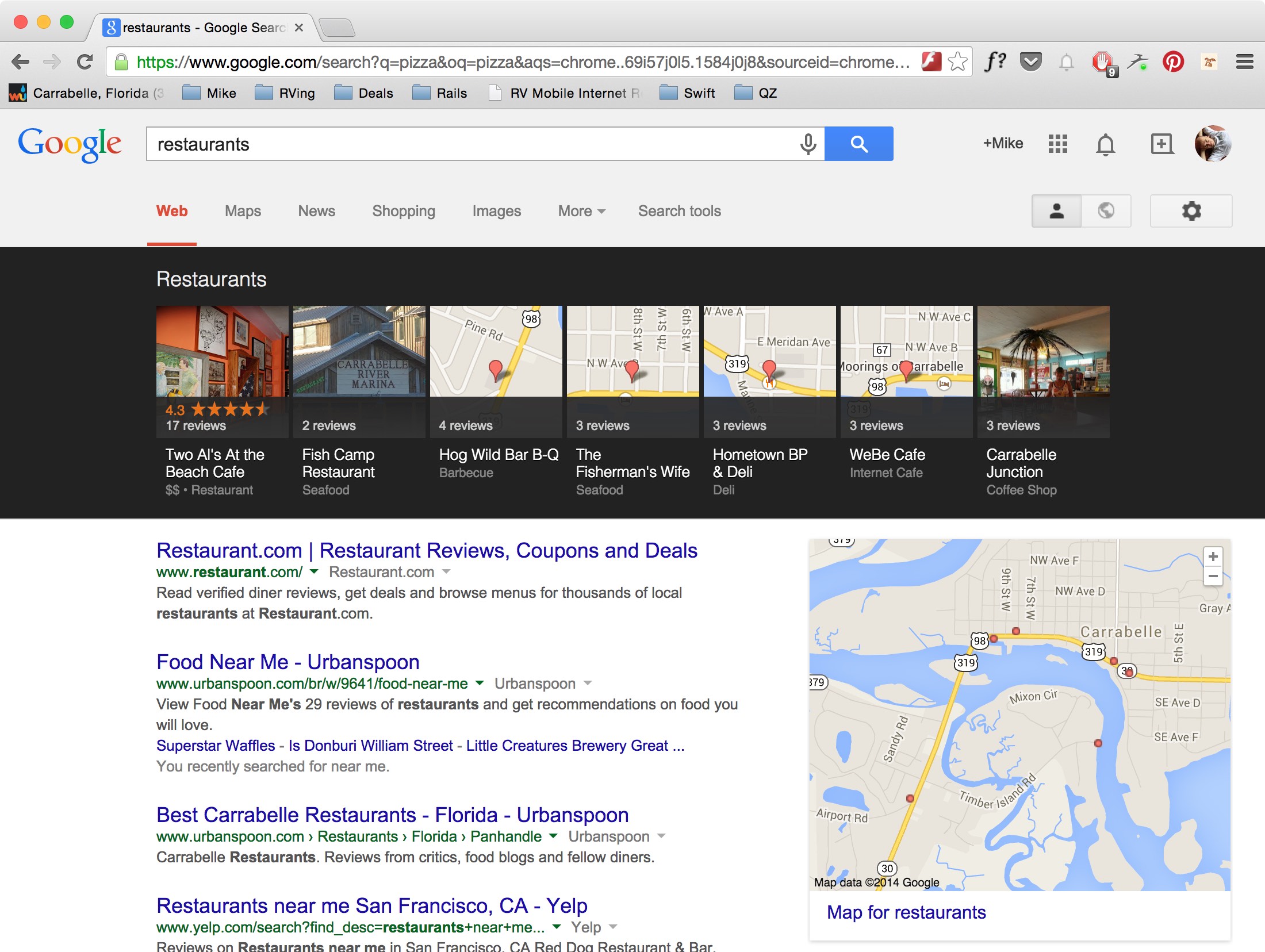Click +Mike Google+ link

[1003, 143]
